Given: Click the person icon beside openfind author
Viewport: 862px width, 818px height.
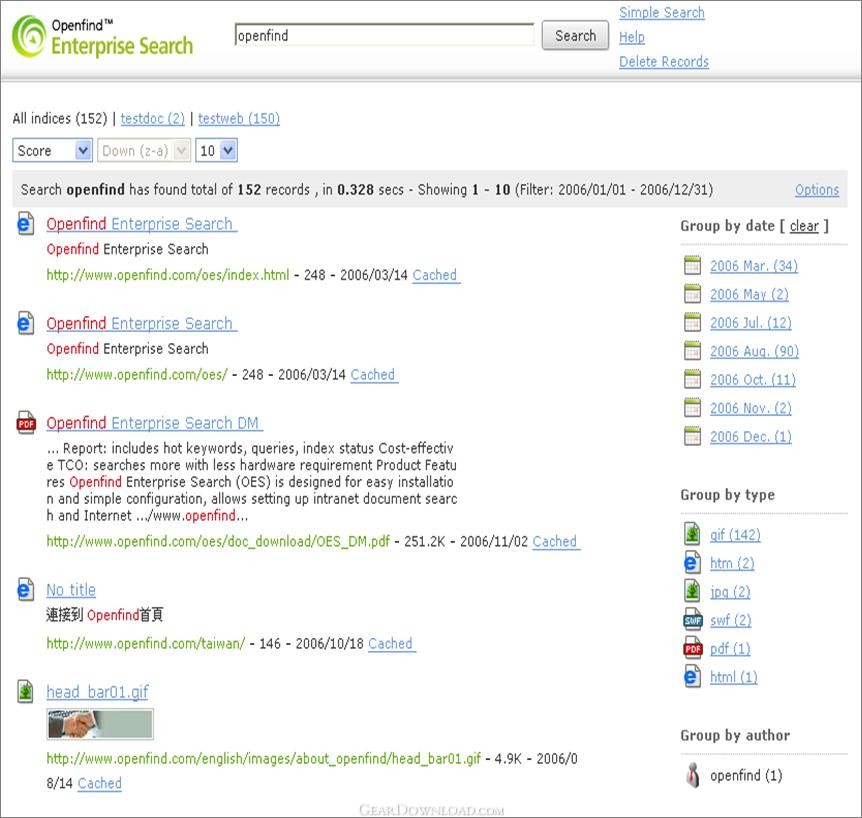Looking at the screenshot, I should [693, 775].
